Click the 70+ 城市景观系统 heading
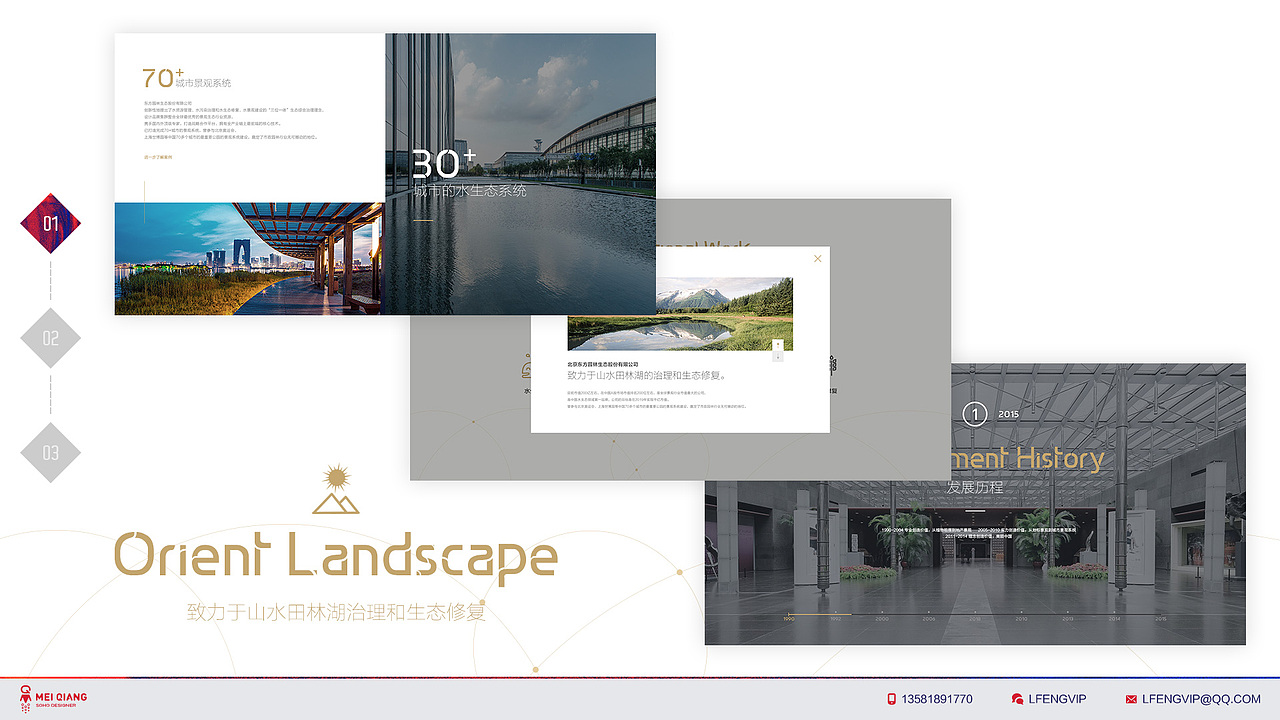1280x720 pixels. [x=187, y=78]
